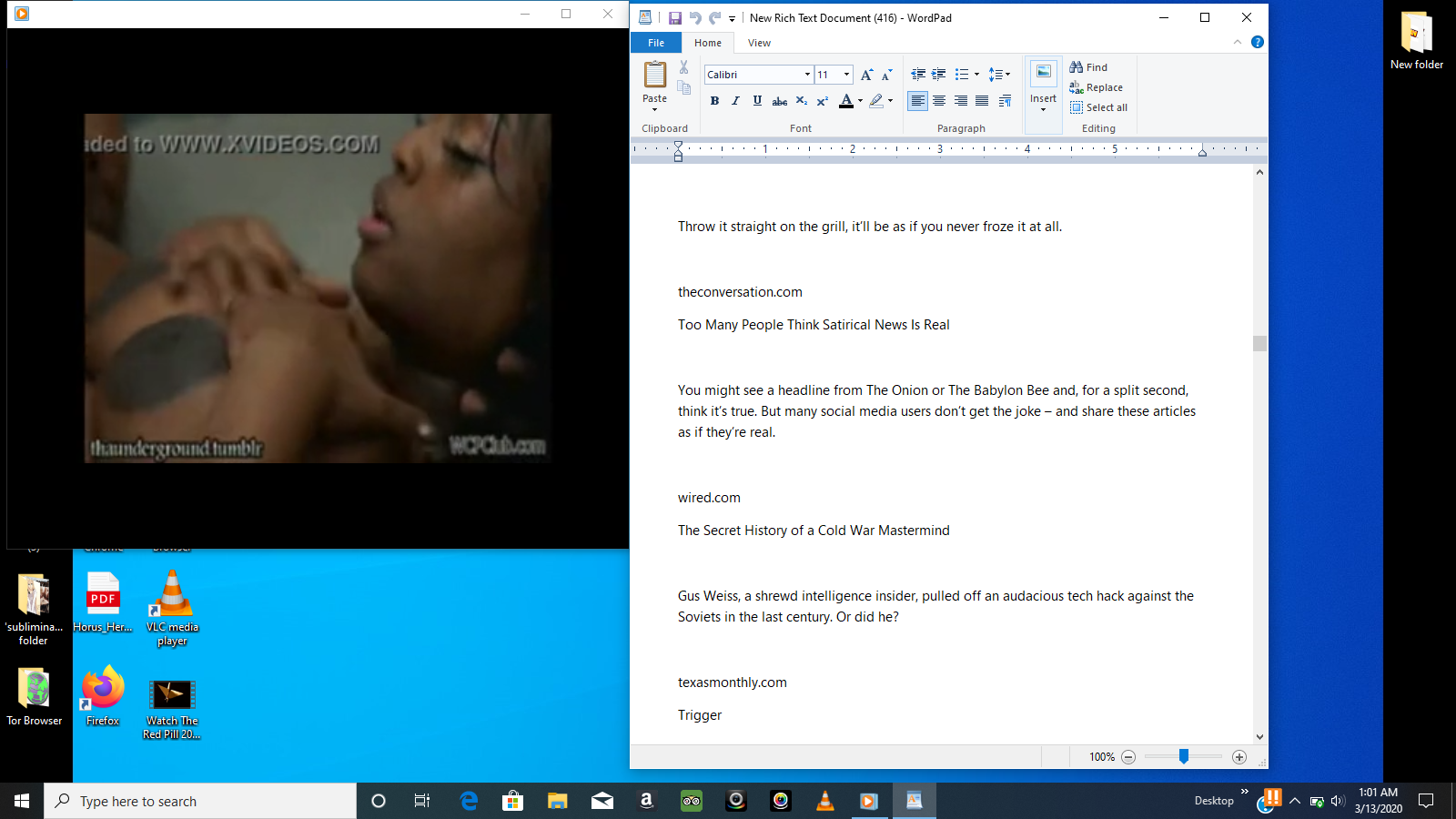This screenshot has width=1456, height=819.
Task: Open File Explorer from taskbar
Action: tap(558, 801)
